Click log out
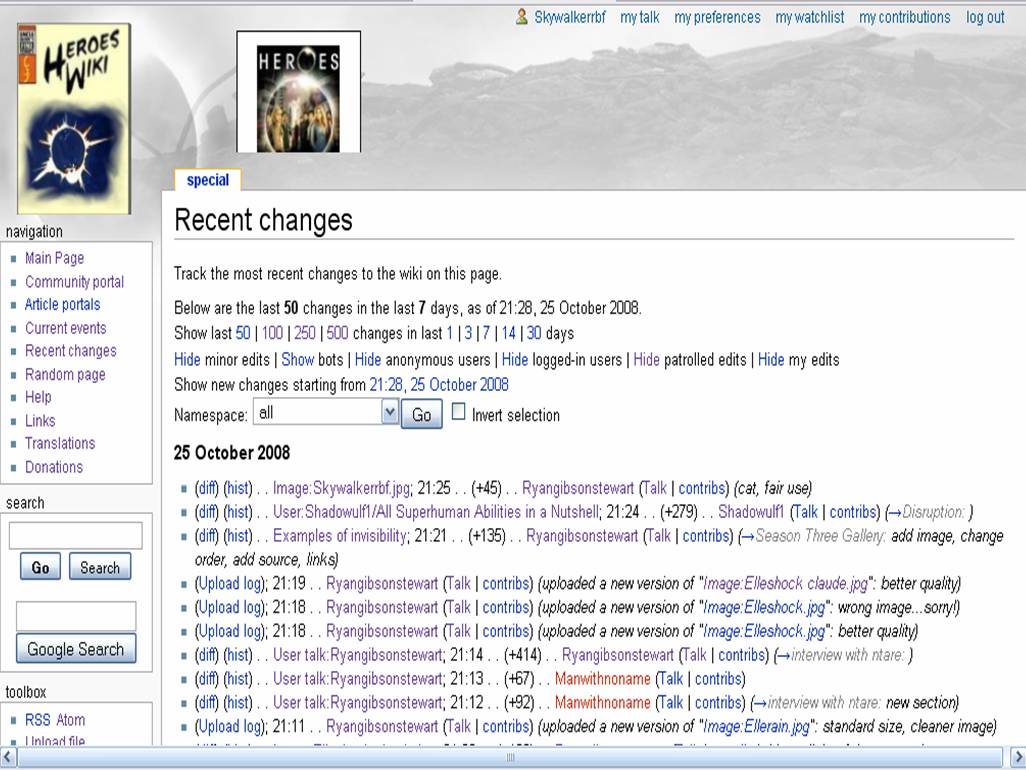The image size is (1026, 770). pos(985,17)
